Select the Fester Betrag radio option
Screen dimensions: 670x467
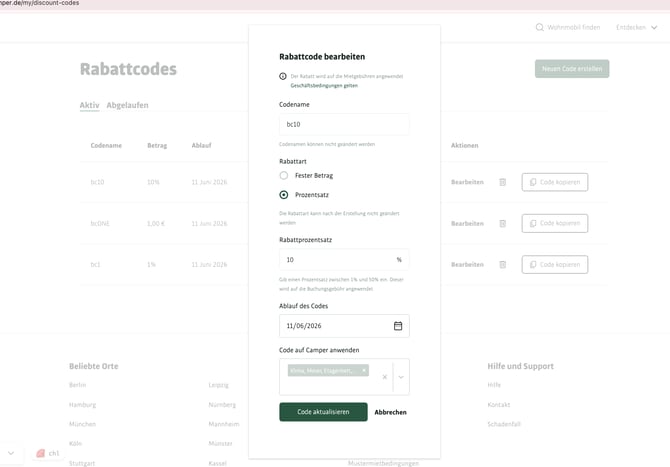click(284, 176)
